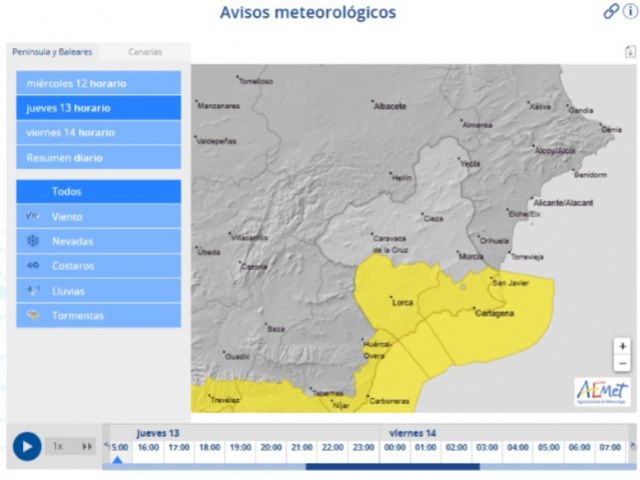Jump to 21:00 on the timeline

tap(301, 447)
